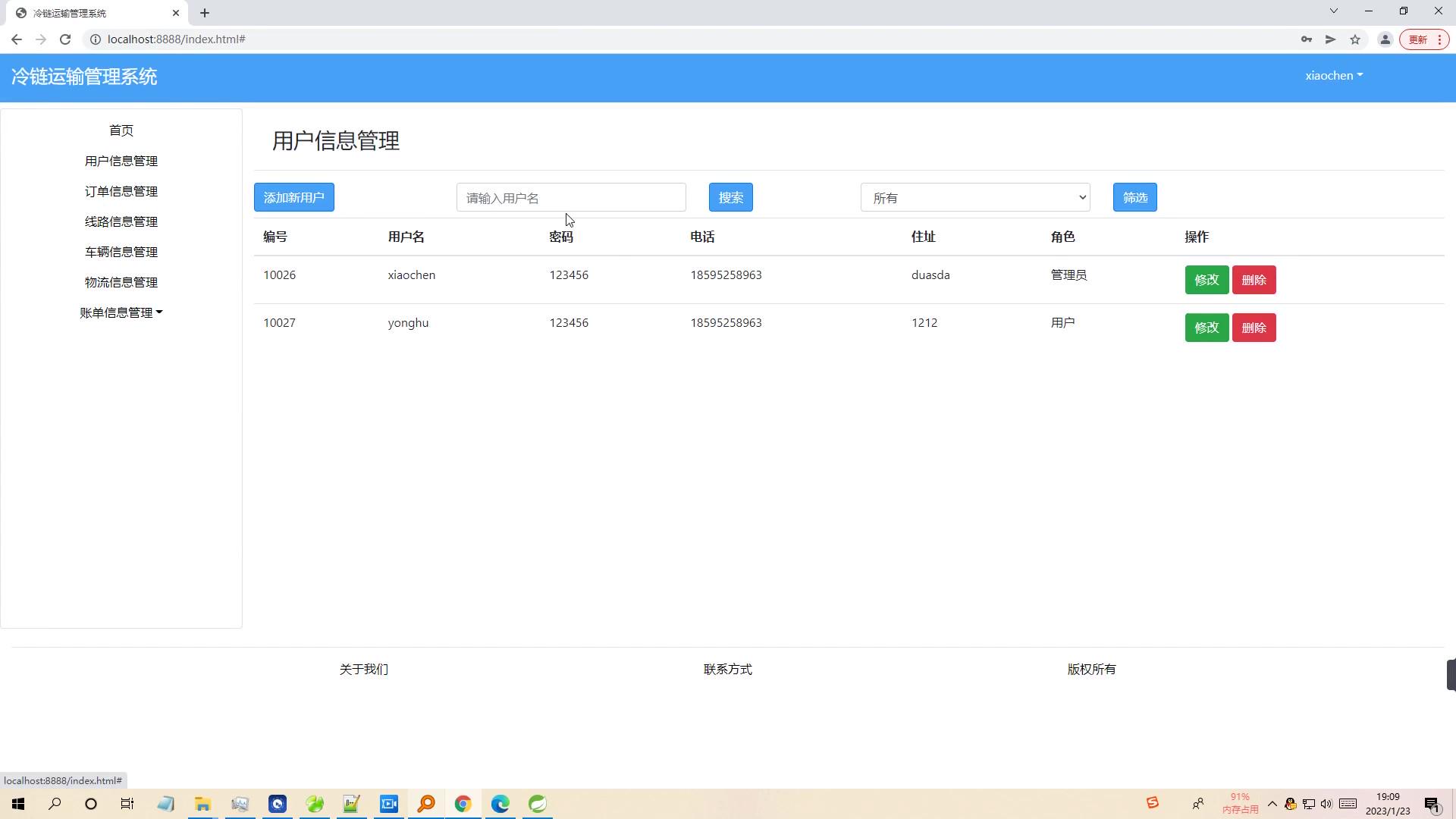Screen dimensions: 1456x819
Task: Reload the current page
Action: pos(65,39)
